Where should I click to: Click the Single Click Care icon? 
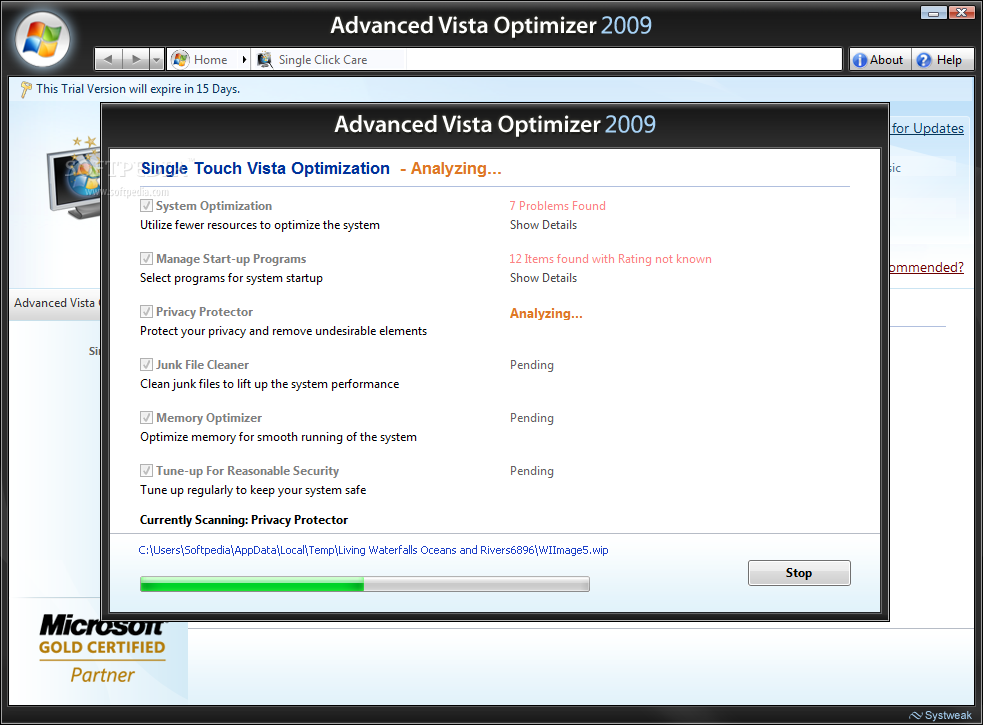point(265,60)
